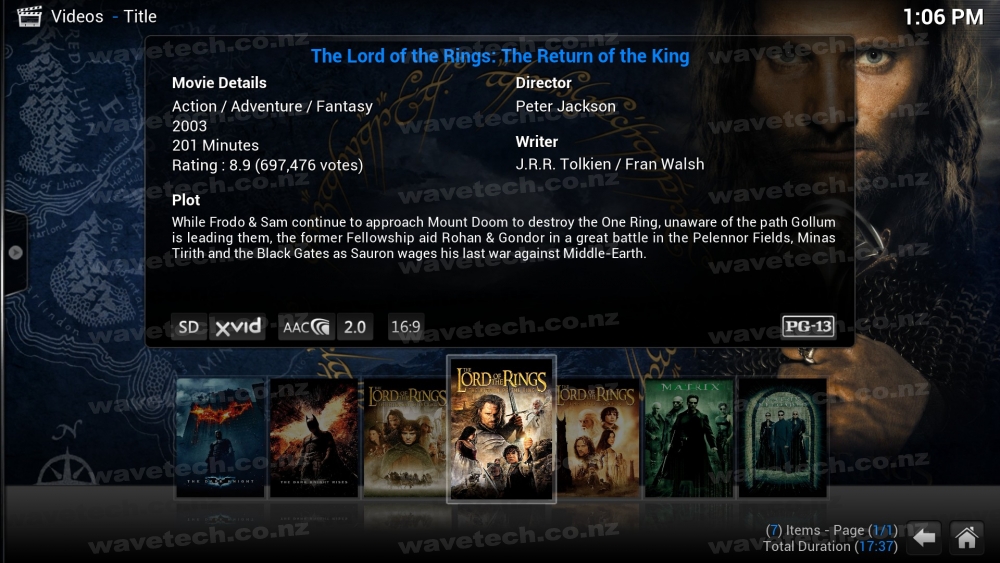Click the Return of the King title heading
This screenshot has height=563, width=1000.
[x=500, y=56]
